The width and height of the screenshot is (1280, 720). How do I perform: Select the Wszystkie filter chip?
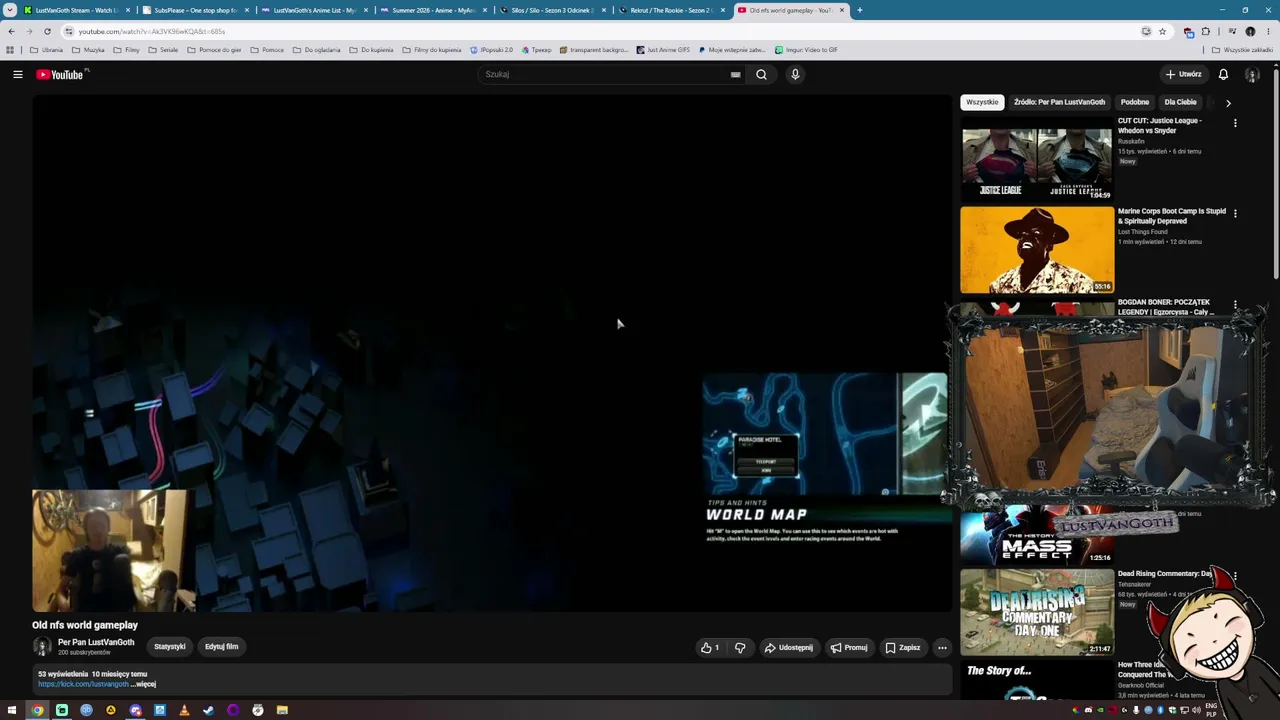pyautogui.click(x=982, y=102)
